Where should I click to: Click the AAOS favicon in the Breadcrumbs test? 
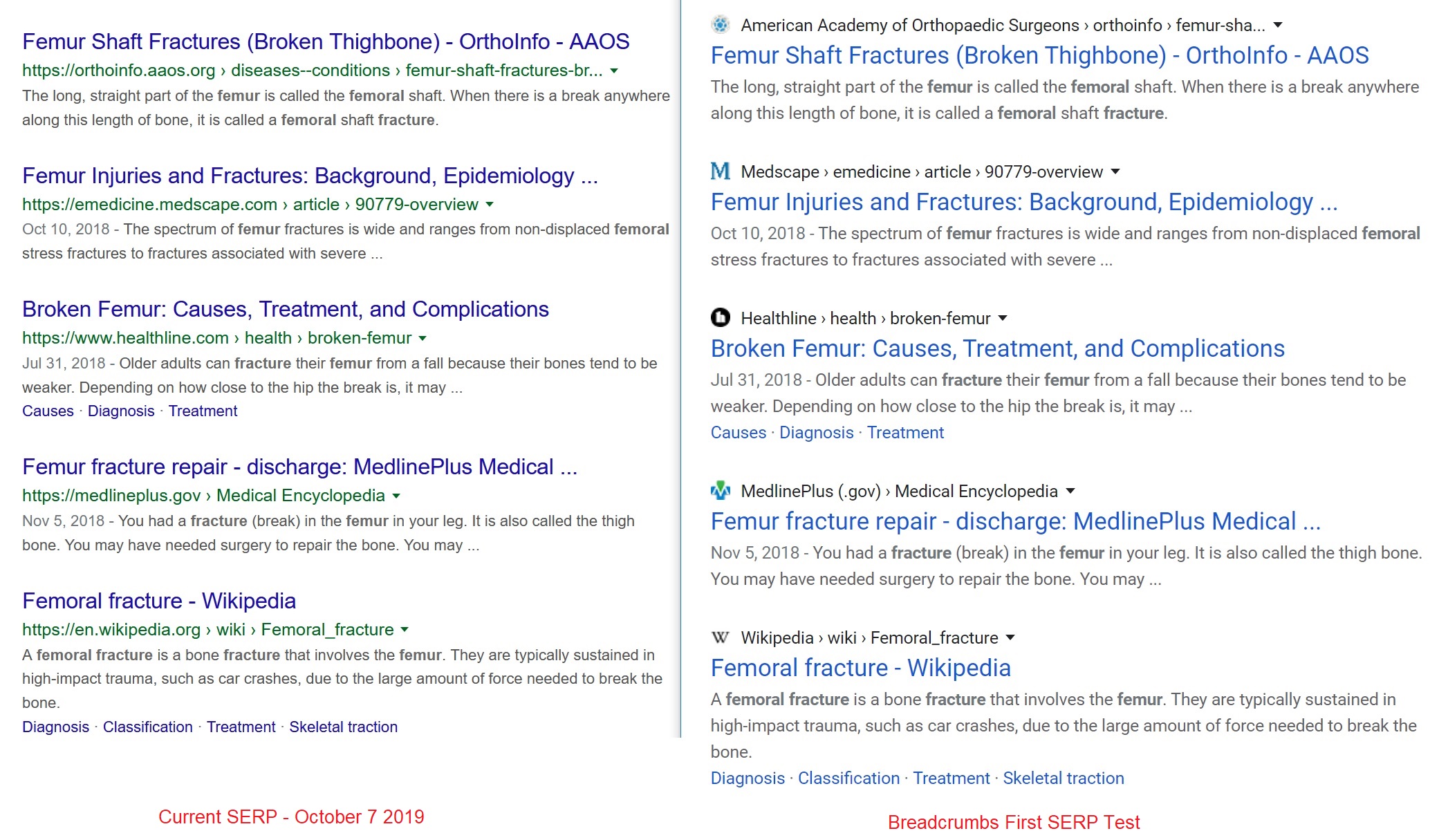click(x=720, y=25)
